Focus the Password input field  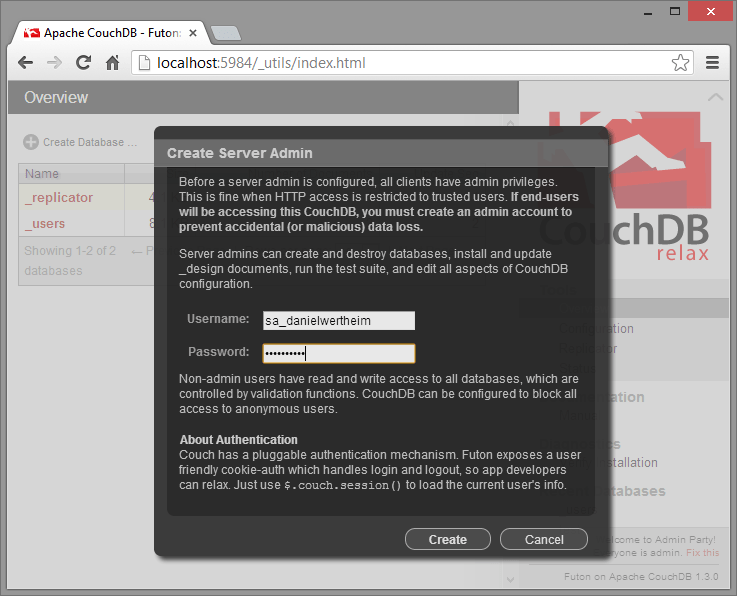click(x=339, y=353)
